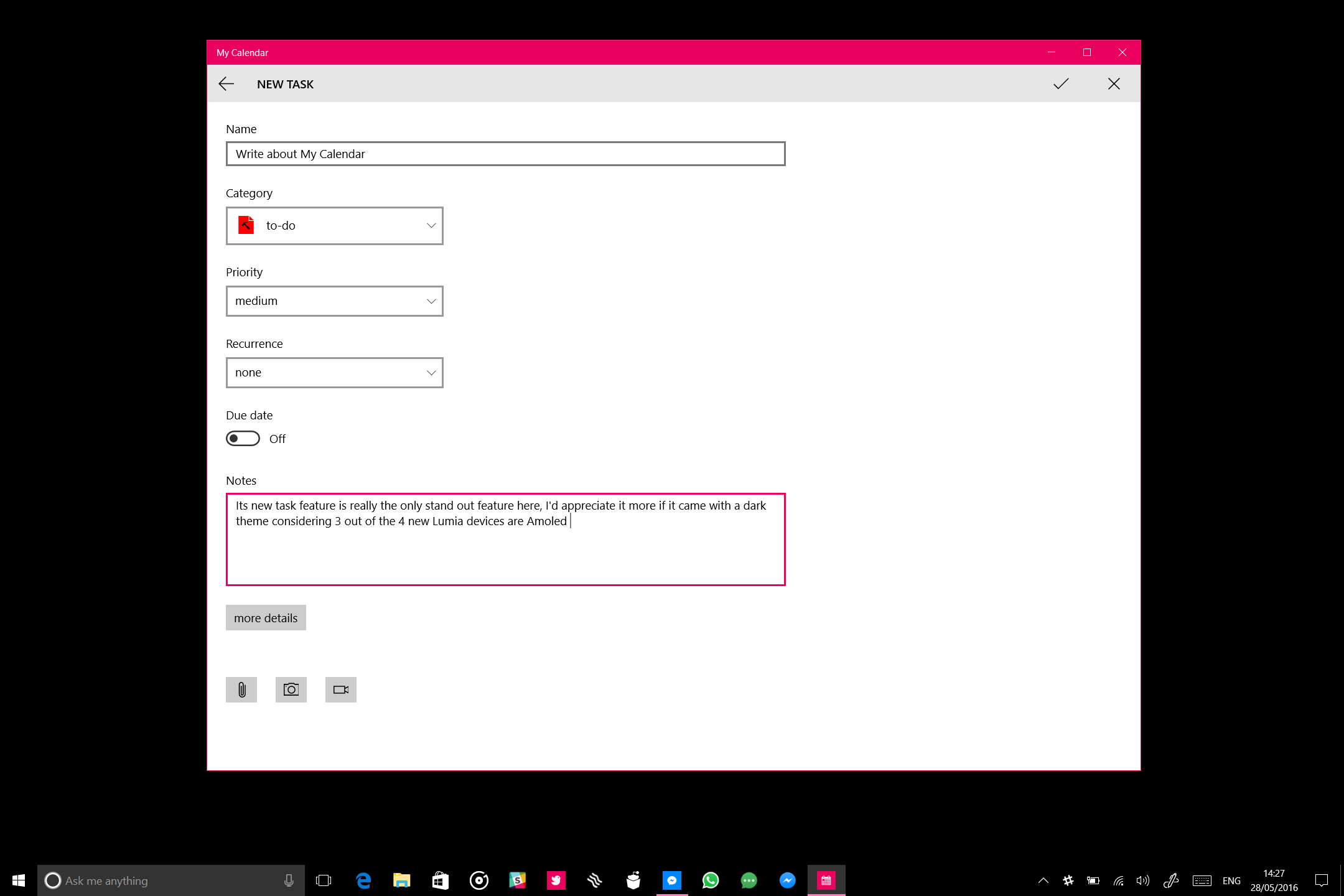The height and width of the screenshot is (896, 1344).
Task: Open the Priority dropdown showing medium
Action: [x=335, y=301]
